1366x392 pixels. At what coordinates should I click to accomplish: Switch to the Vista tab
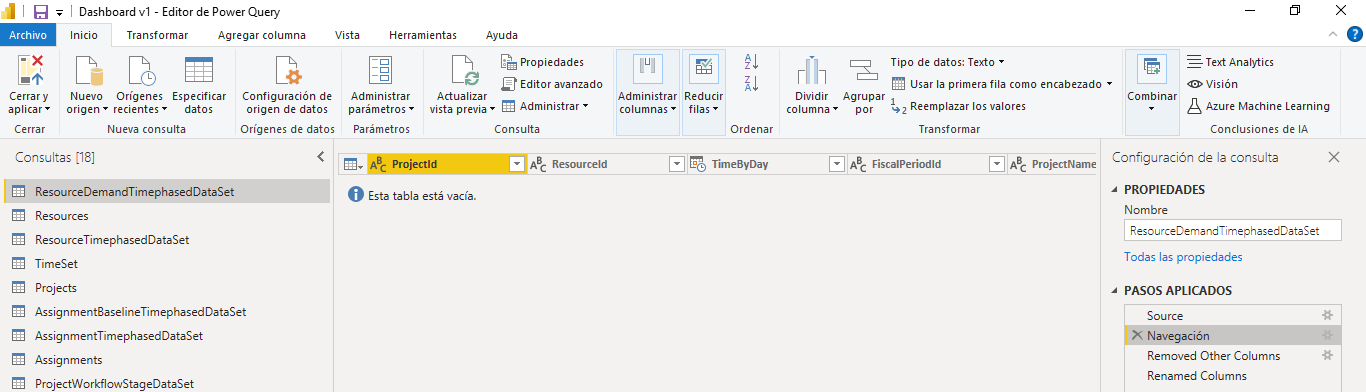coord(347,35)
